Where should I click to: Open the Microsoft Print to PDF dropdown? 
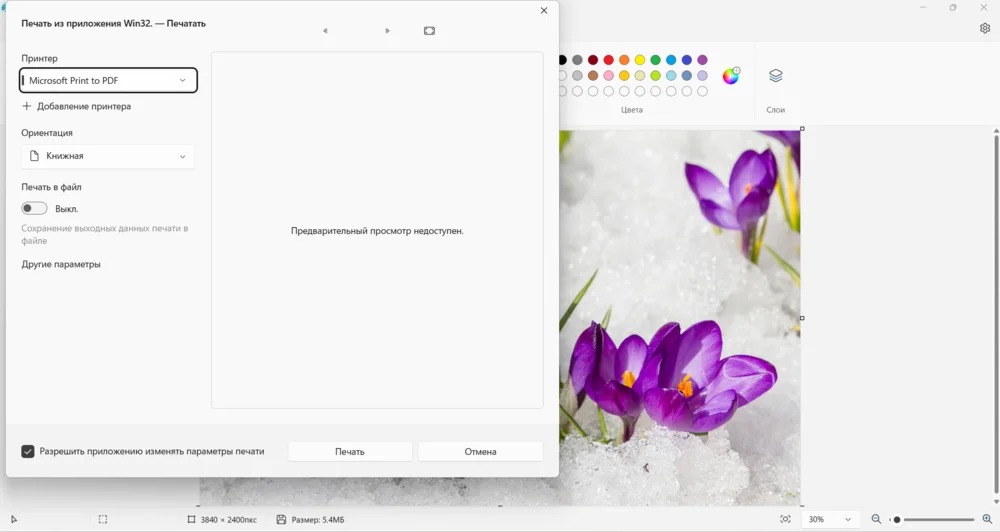point(108,80)
